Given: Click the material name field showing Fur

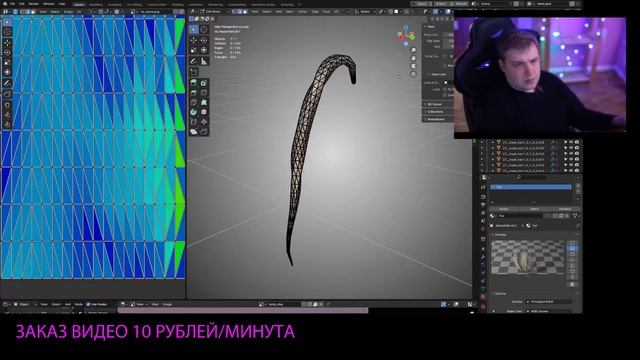Looking at the screenshot, I should [x=520, y=216].
